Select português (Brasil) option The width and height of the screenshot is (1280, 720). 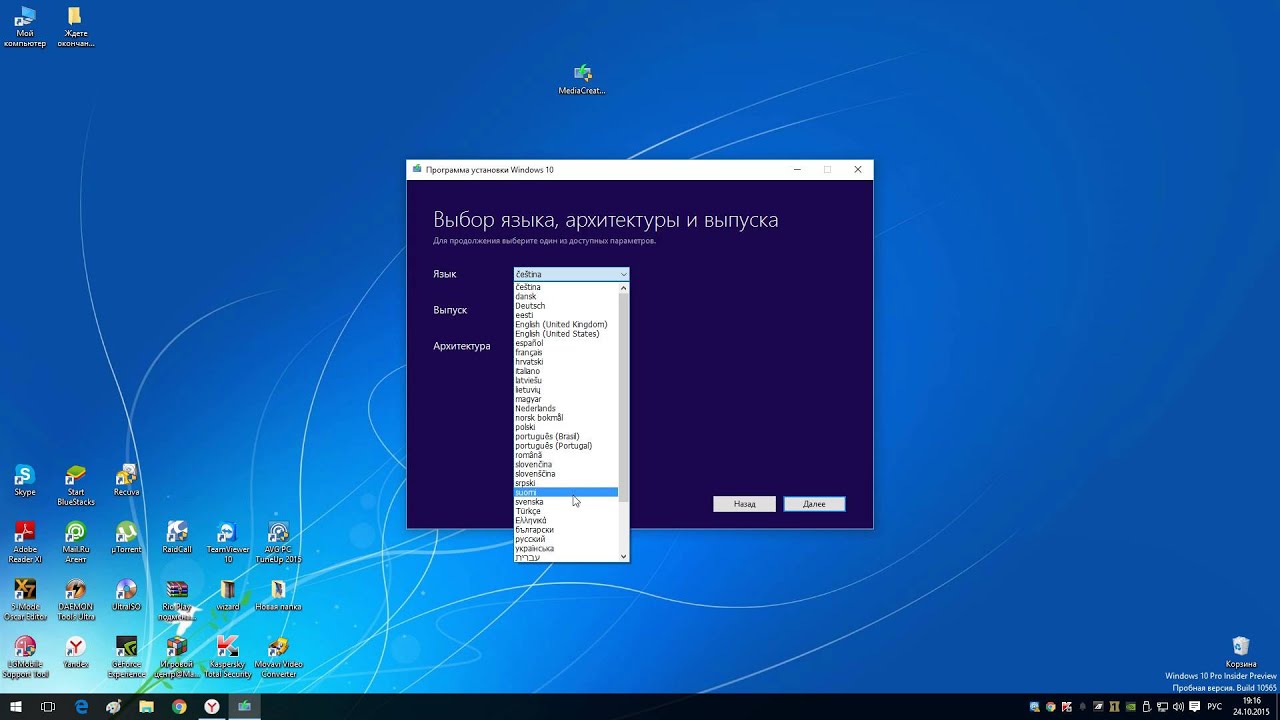click(566, 436)
